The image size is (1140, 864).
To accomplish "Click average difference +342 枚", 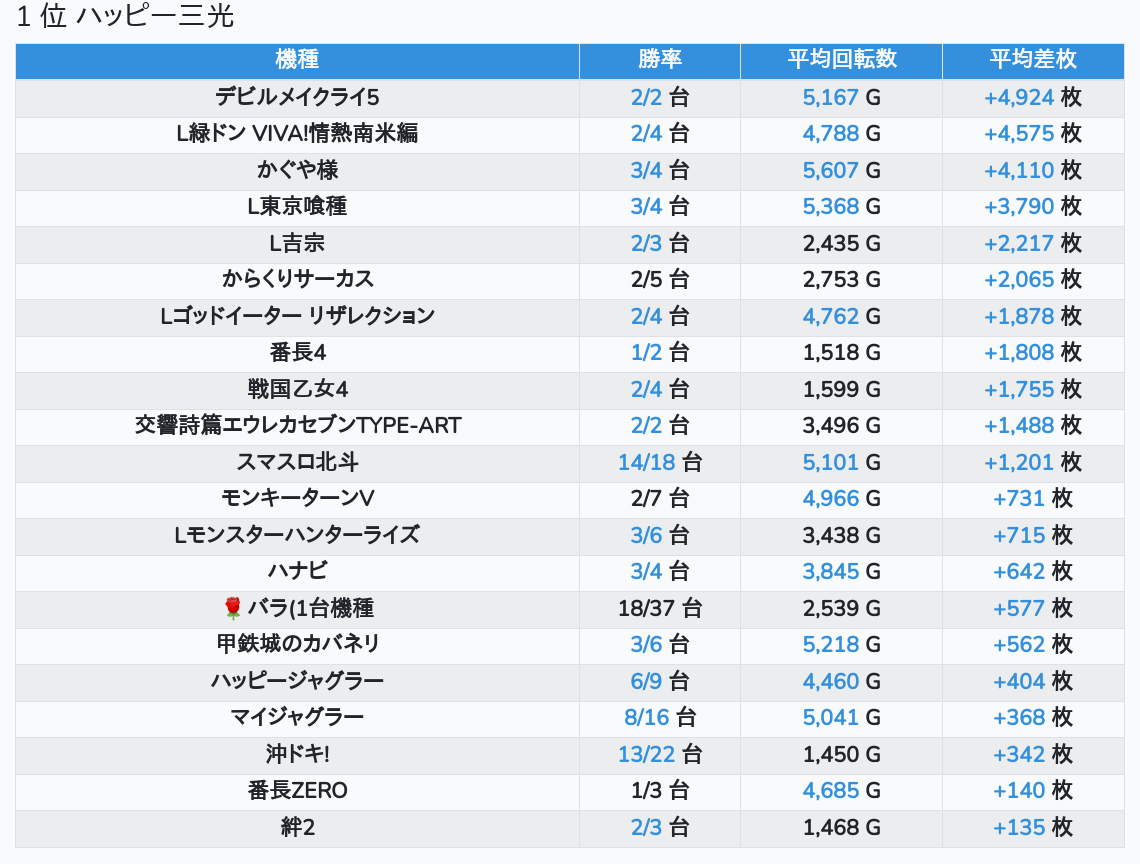I will (1032, 754).
